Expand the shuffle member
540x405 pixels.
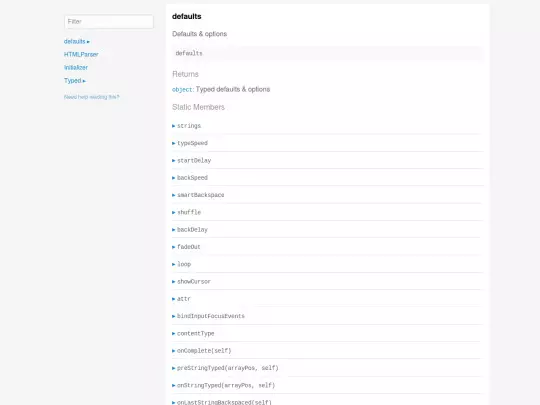pos(186,212)
